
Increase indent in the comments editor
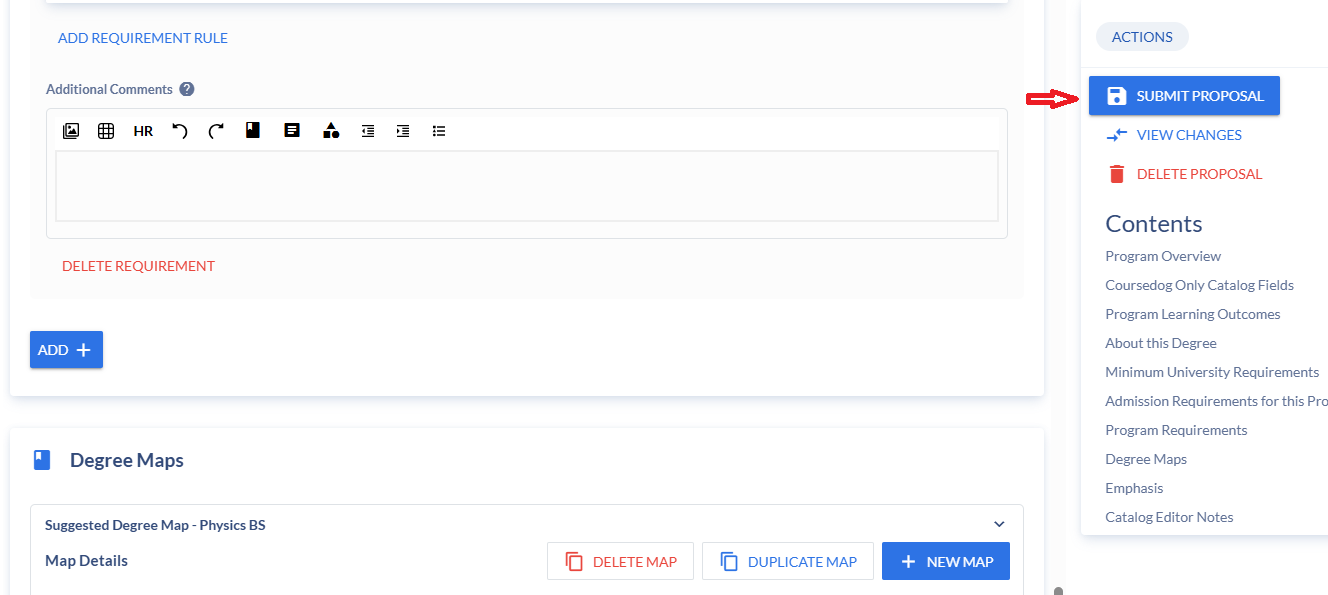click(x=403, y=131)
